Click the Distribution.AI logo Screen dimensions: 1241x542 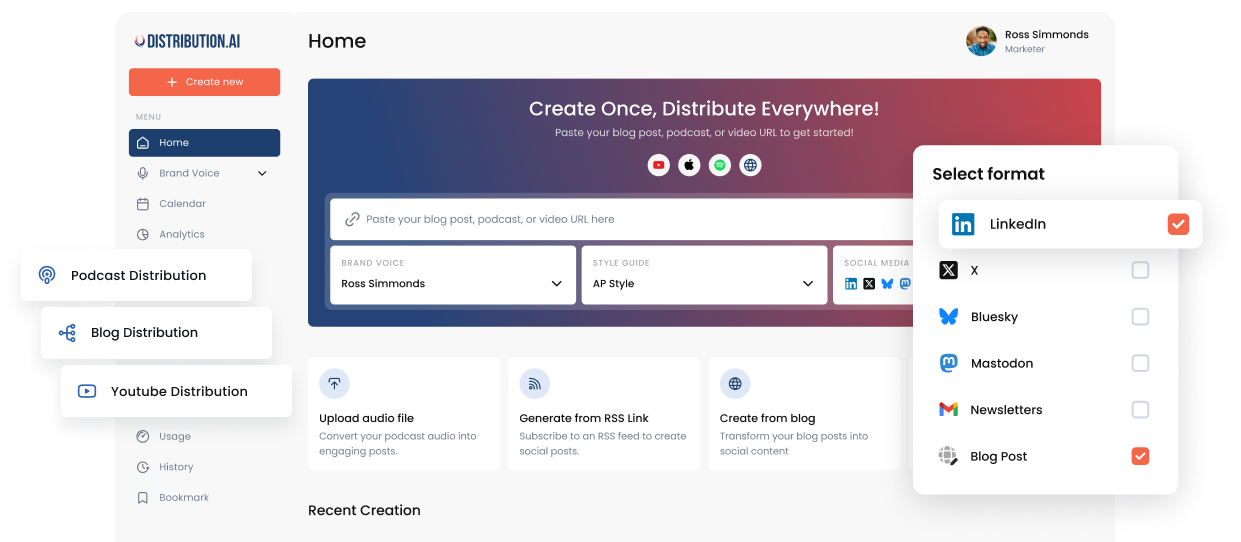pos(188,41)
